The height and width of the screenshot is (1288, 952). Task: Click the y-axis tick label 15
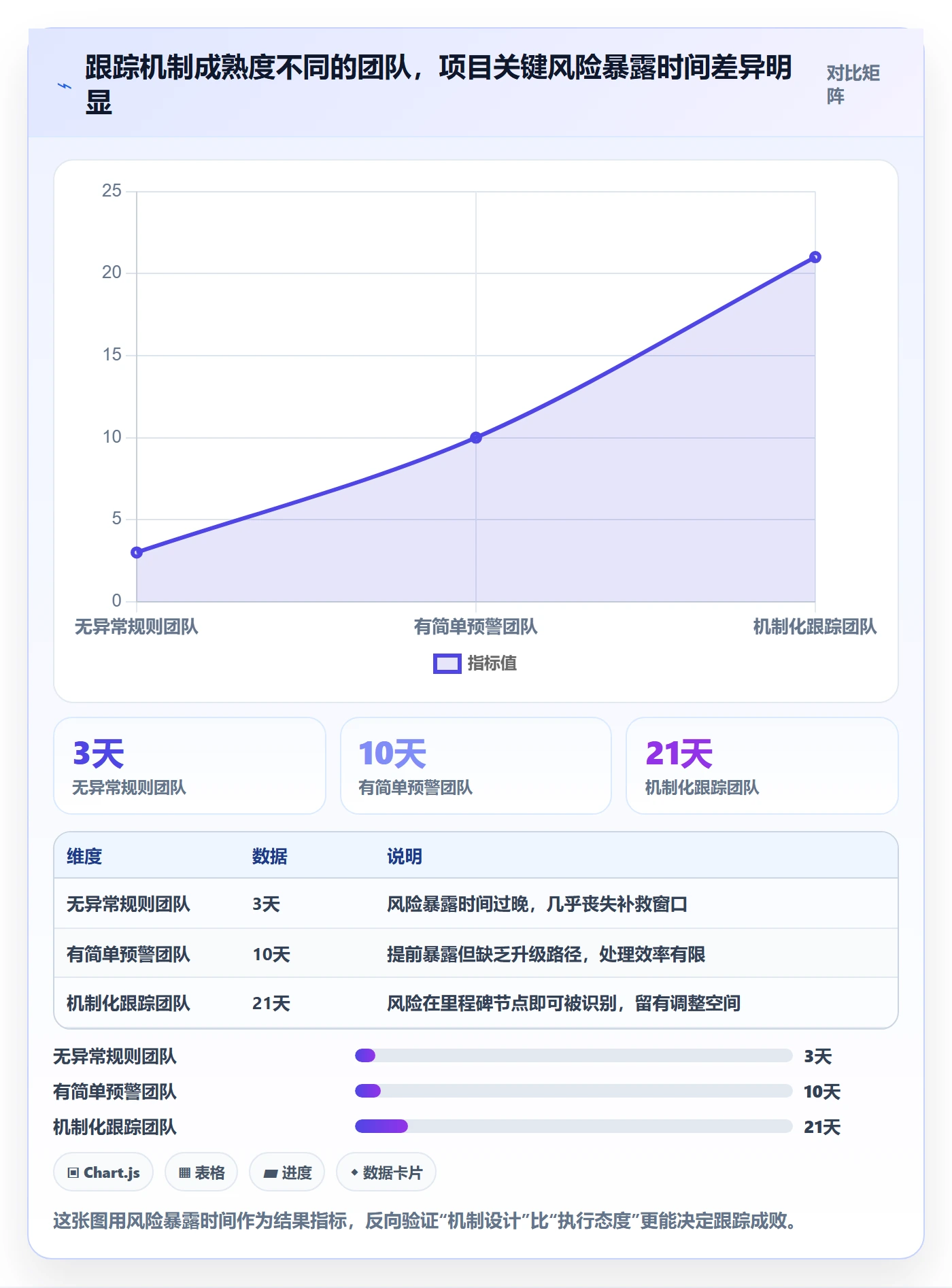[x=112, y=354]
